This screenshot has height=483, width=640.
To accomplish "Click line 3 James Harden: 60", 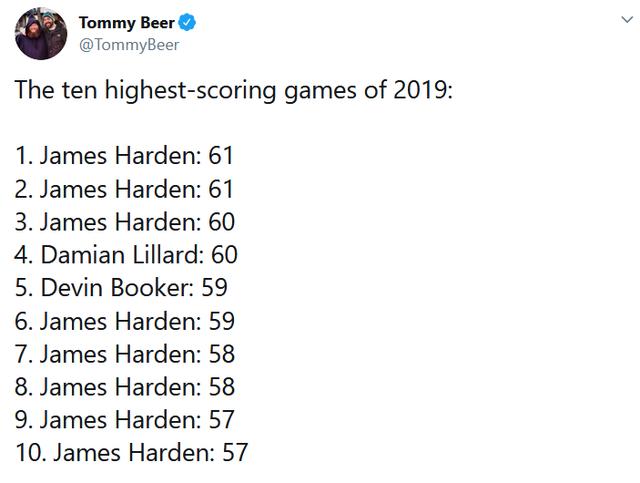I will pos(124,222).
